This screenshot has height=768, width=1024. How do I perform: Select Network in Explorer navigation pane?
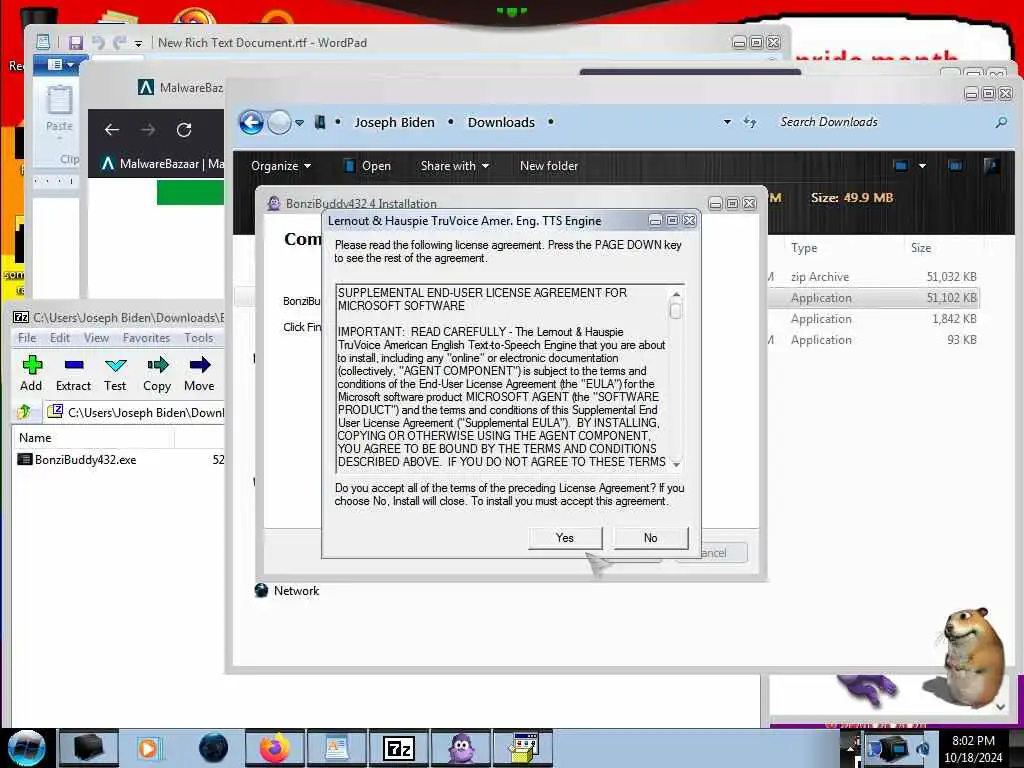(x=287, y=591)
